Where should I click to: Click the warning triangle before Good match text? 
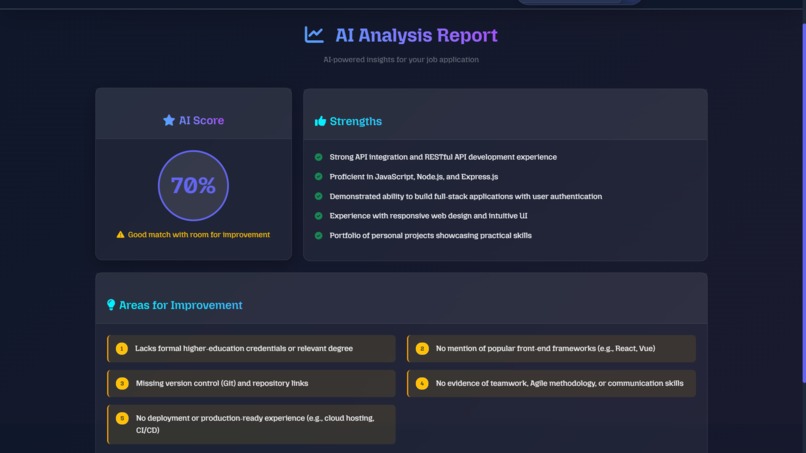(x=120, y=234)
